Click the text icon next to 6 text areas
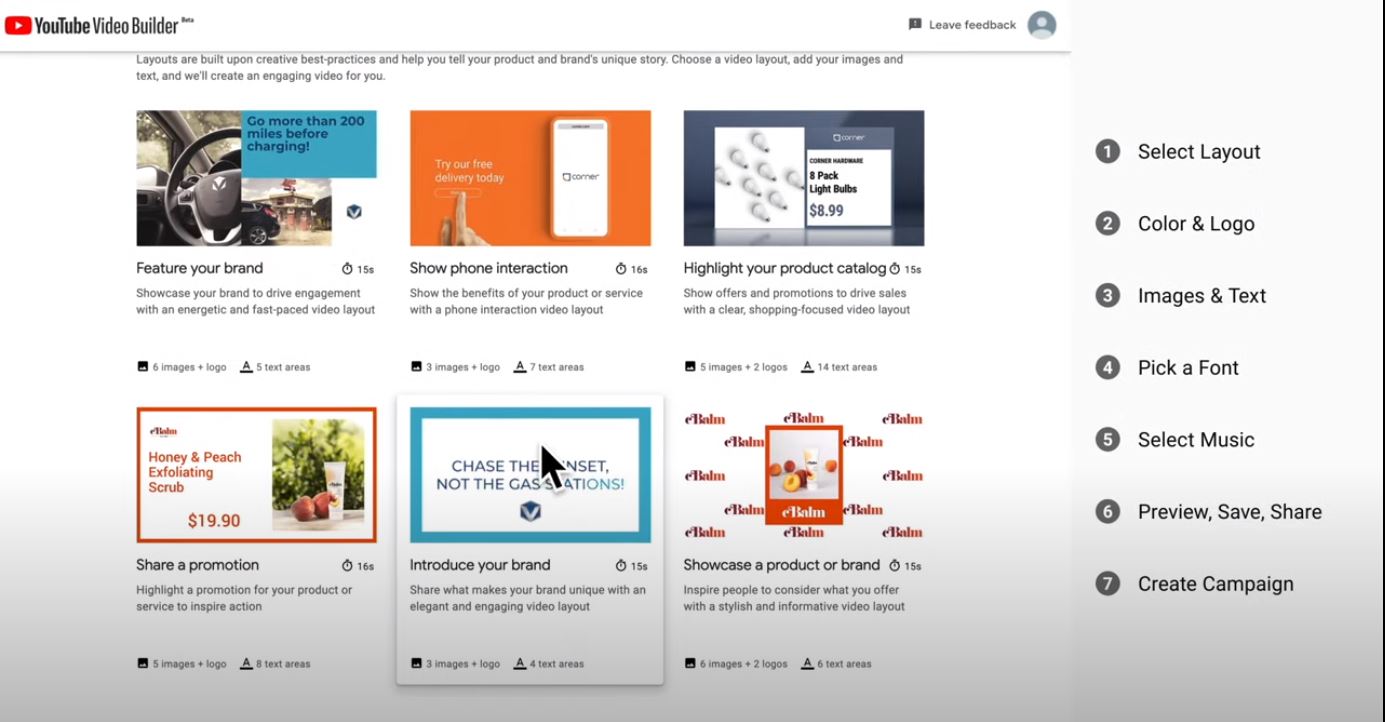The height and width of the screenshot is (722, 1385). pyautogui.click(x=807, y=664)
